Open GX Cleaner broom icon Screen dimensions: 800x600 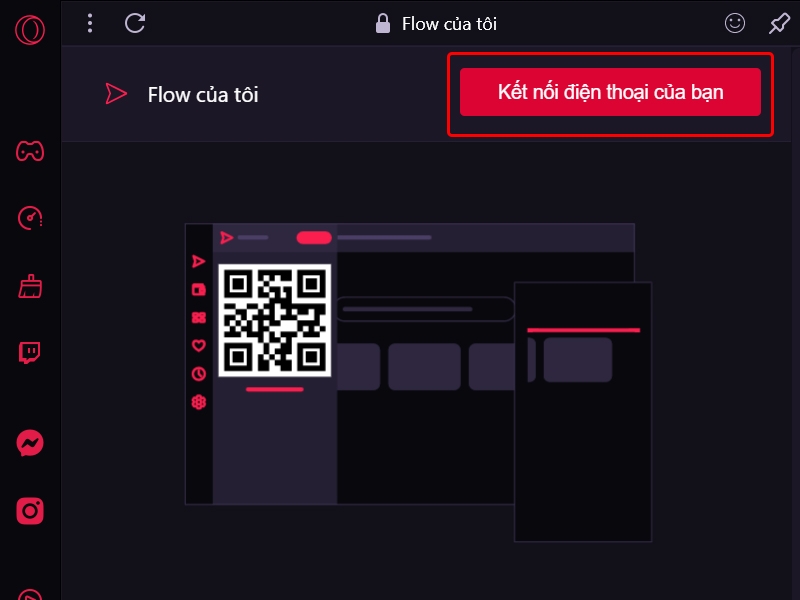(x=30, y=286)
